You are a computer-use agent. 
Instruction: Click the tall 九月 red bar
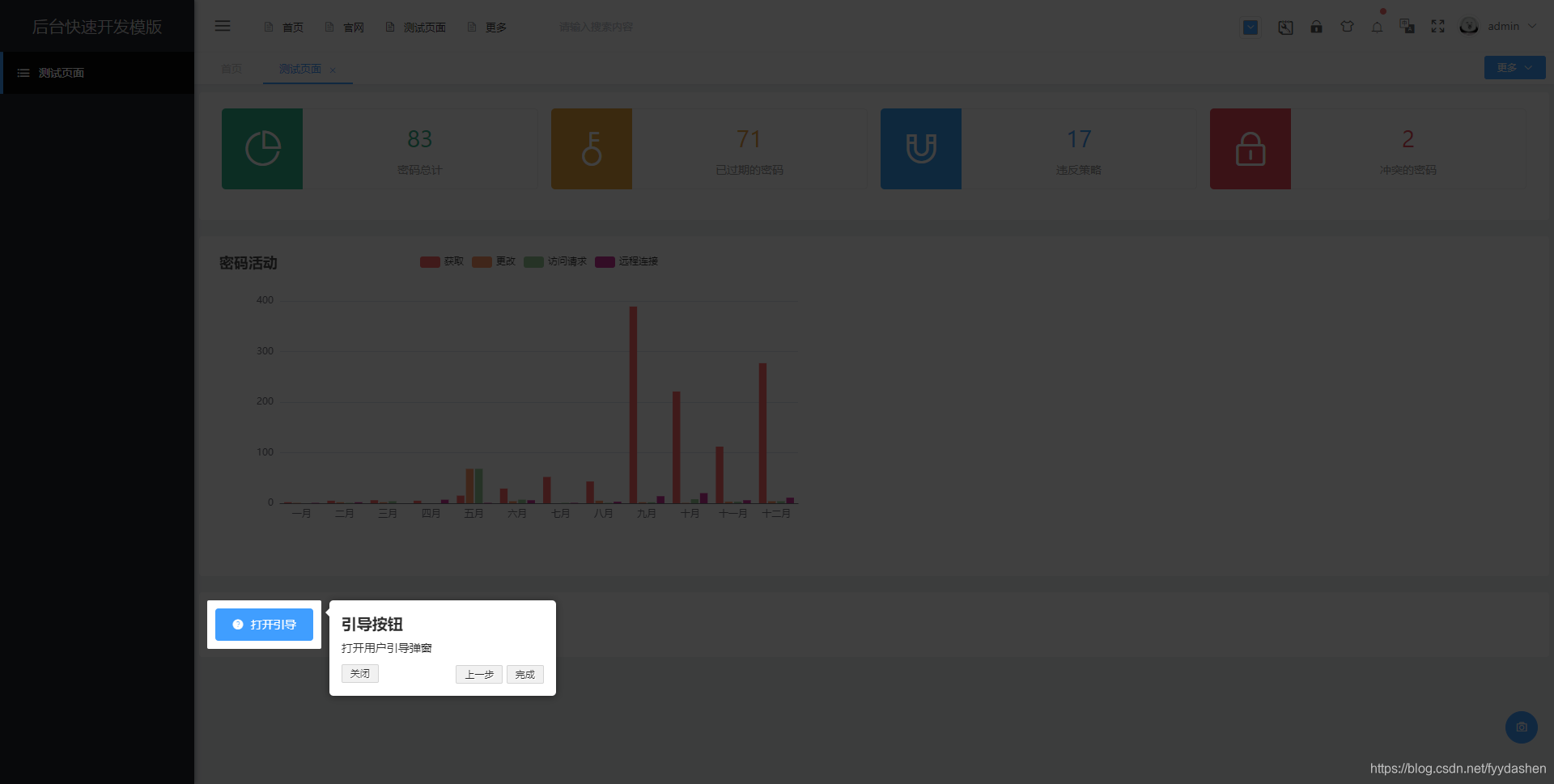tap(634, 405)
